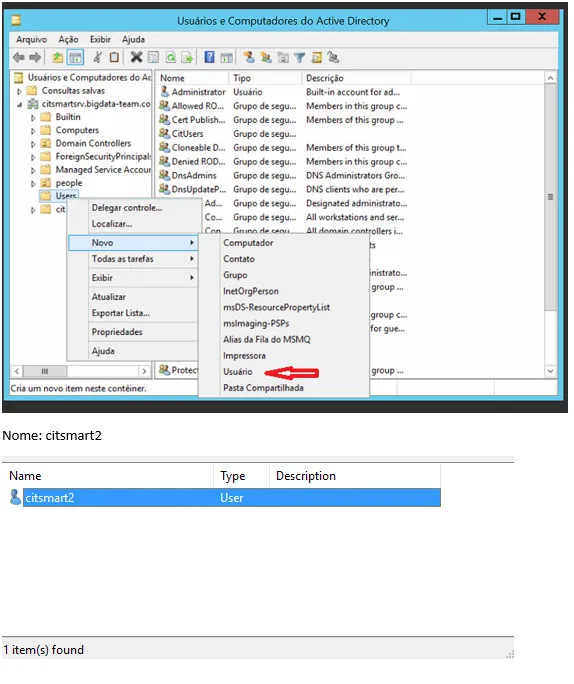Click the vertical scrollbar down arrow

(550, 371)
